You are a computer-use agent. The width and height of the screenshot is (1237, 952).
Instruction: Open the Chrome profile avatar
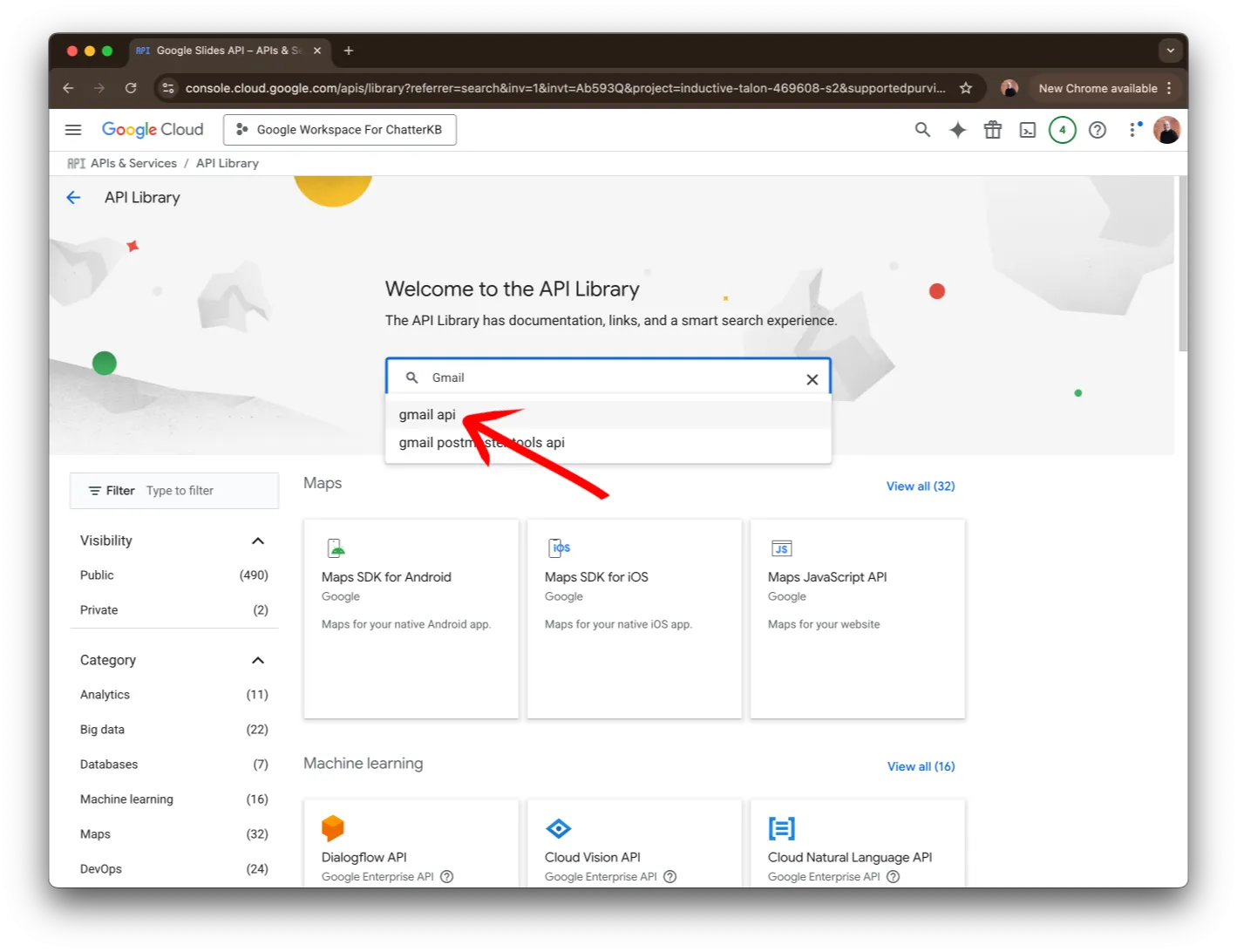(1009, 88)
